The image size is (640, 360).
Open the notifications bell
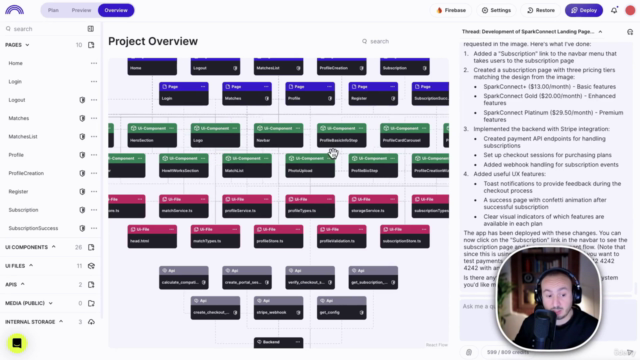point(614,10)
